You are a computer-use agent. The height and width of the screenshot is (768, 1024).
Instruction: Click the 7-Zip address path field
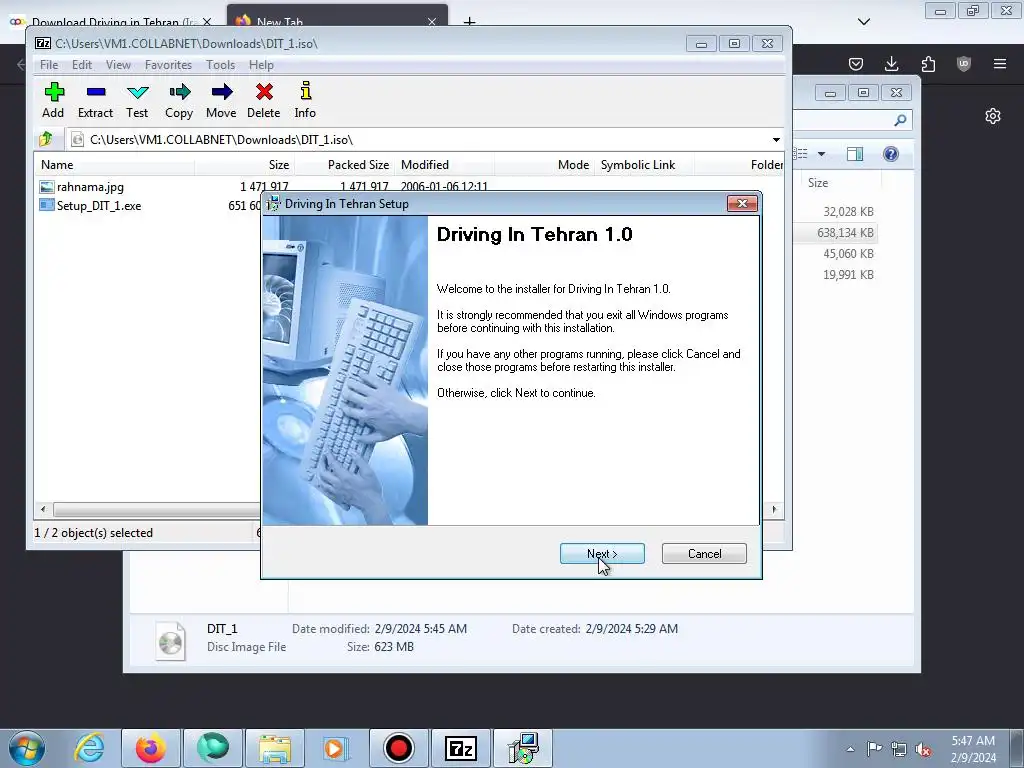pos(418,140)
